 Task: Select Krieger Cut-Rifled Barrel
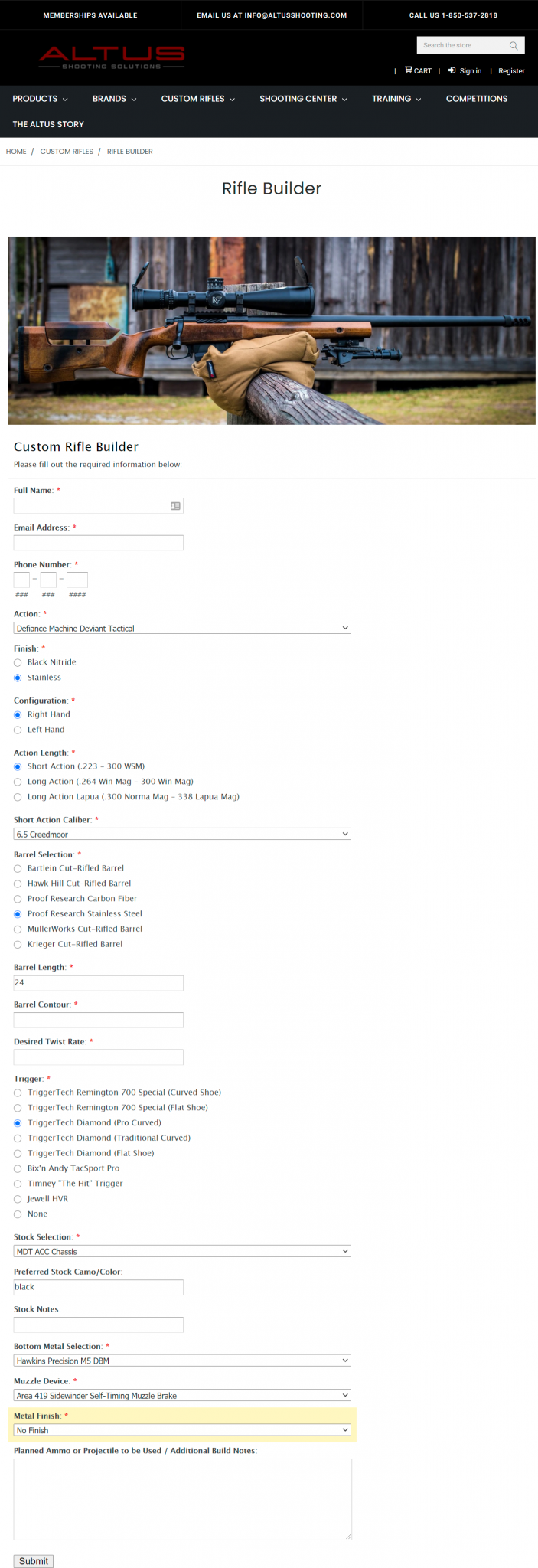point(18,945)
